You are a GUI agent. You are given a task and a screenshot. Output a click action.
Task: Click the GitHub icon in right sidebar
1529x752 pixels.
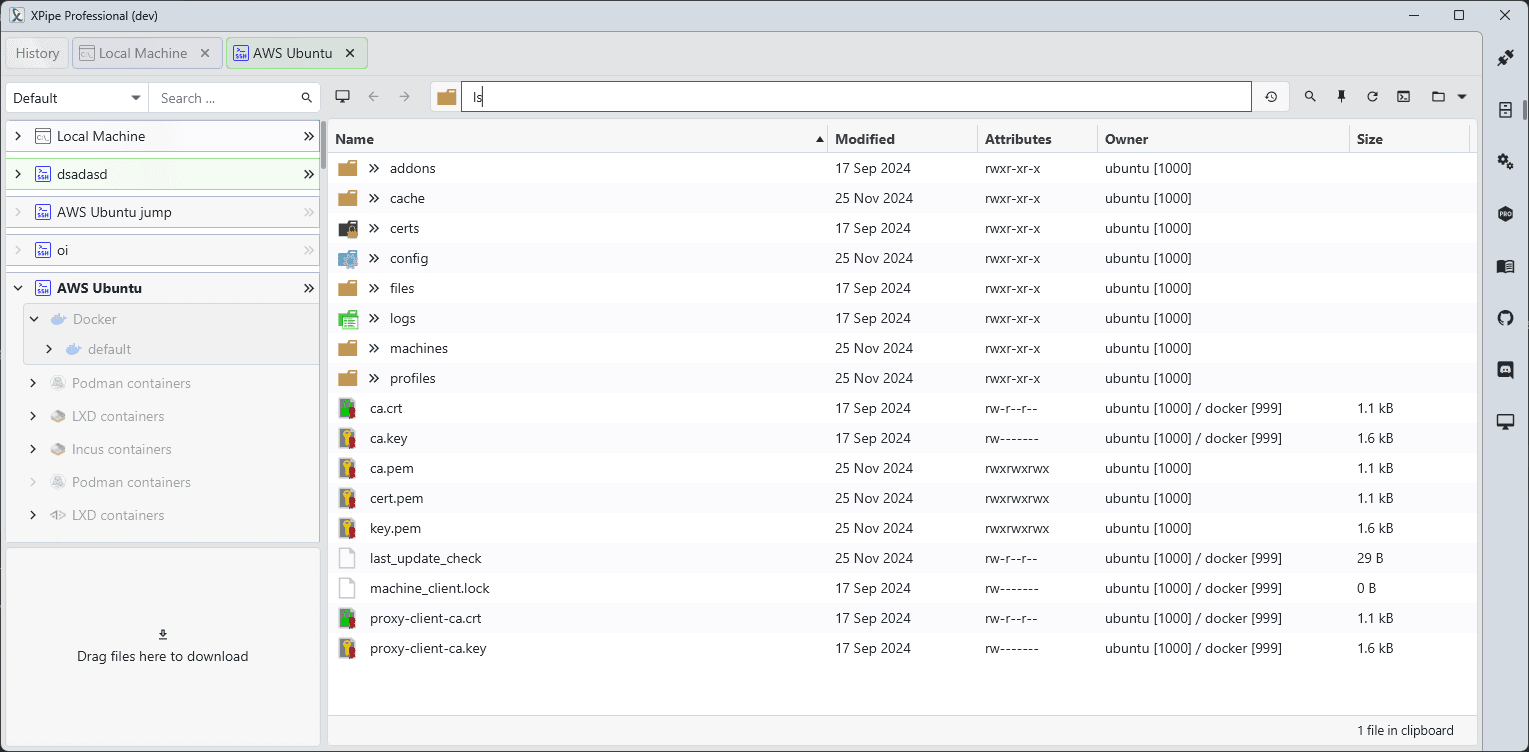point(1505,318)
